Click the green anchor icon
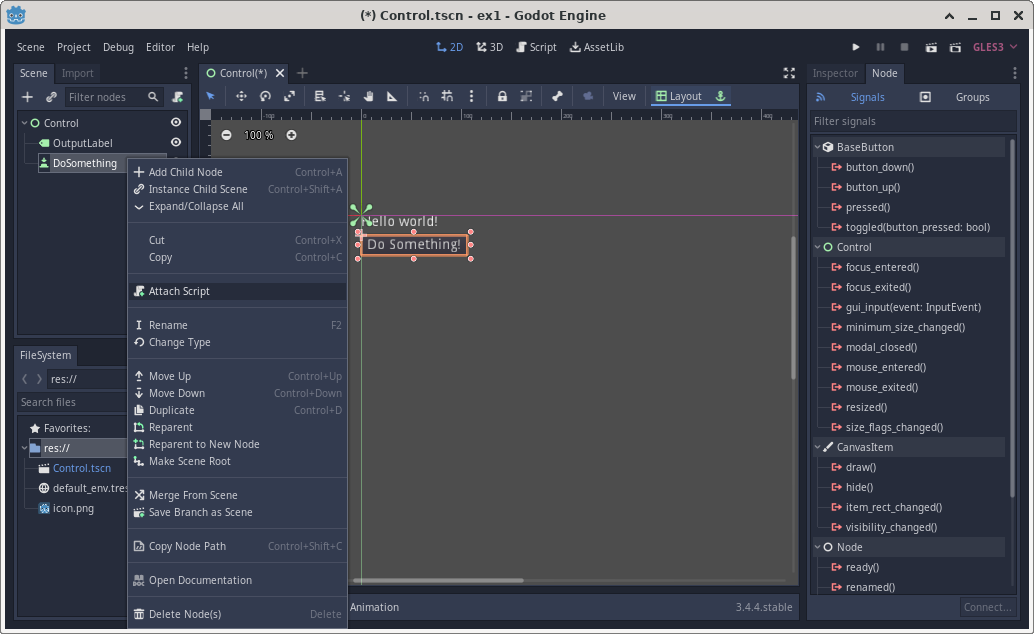 click(x=721, y=96)
